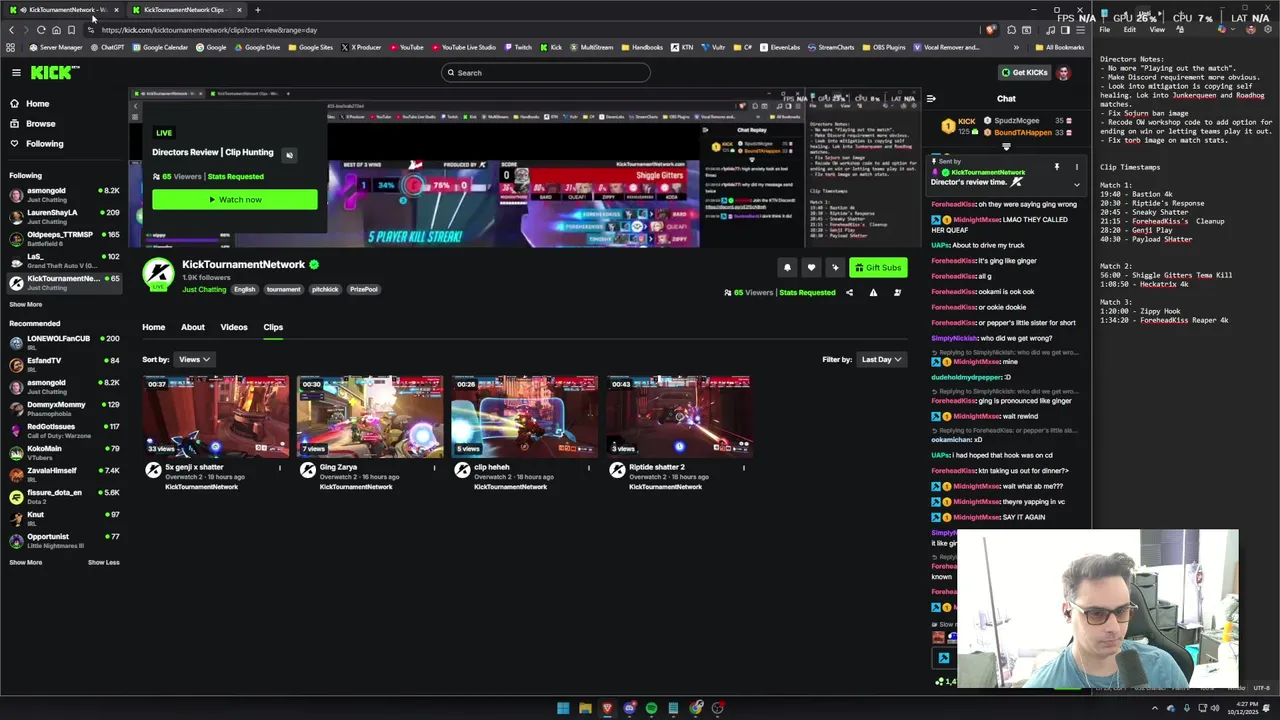Open fissure_dota_en recommended channel
The height and width of the screenshot is (720, 1280).
[64, 496]
